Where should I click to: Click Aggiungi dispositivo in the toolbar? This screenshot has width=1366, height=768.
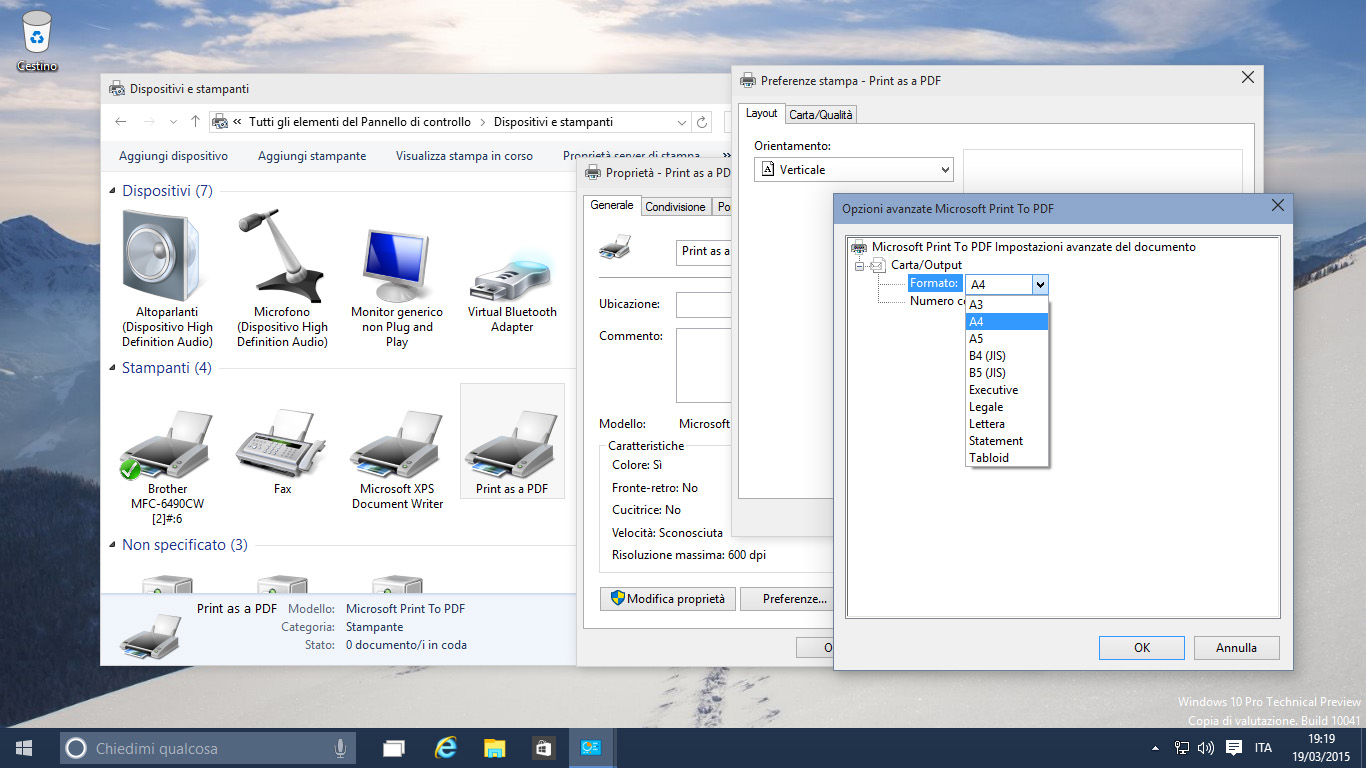point(173,156)
